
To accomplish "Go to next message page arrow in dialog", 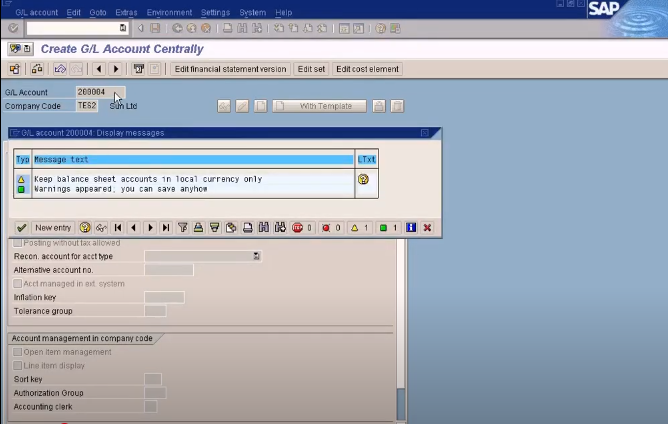I will (150, 228).
